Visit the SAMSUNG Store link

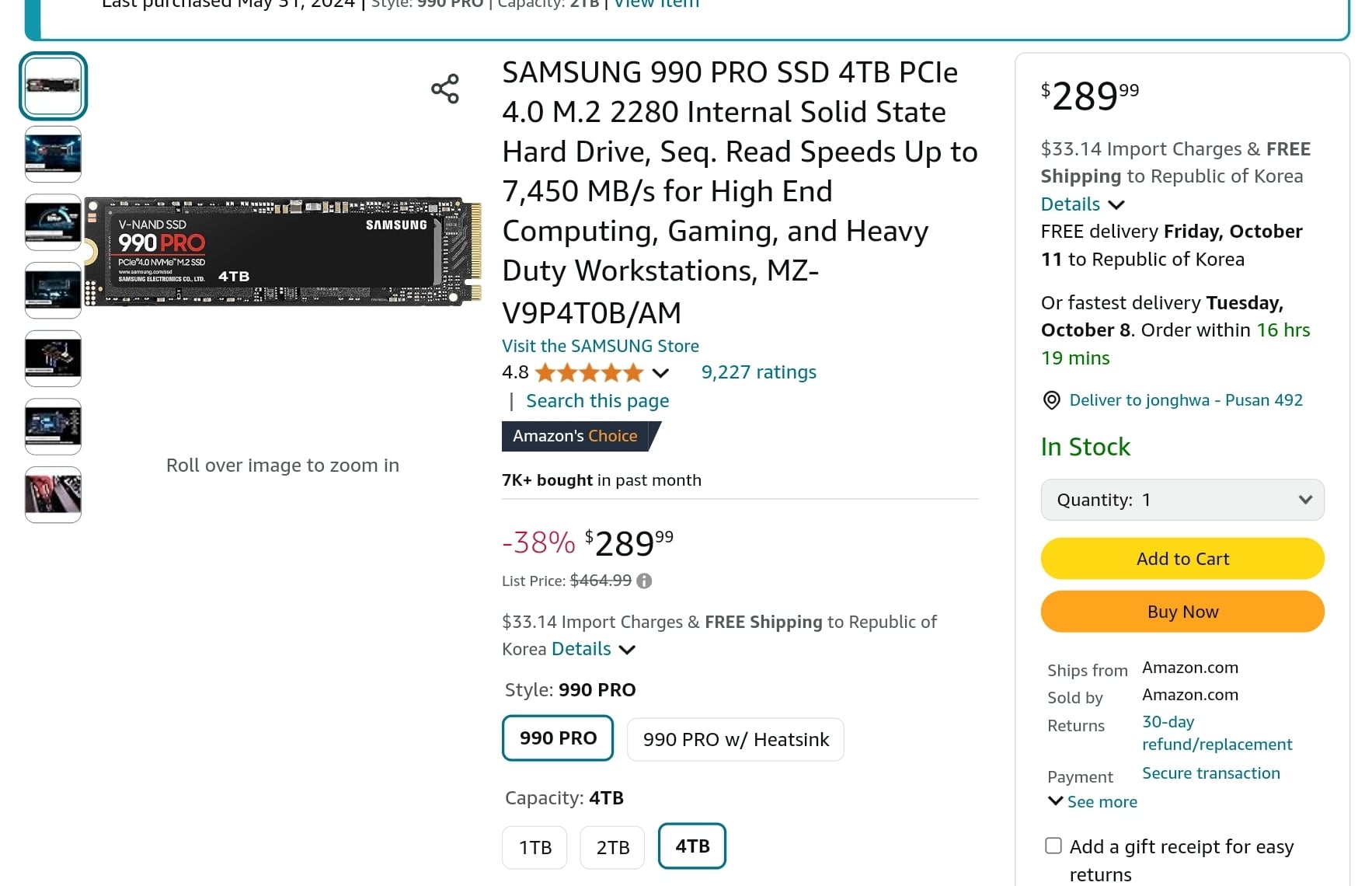point(601,346)
